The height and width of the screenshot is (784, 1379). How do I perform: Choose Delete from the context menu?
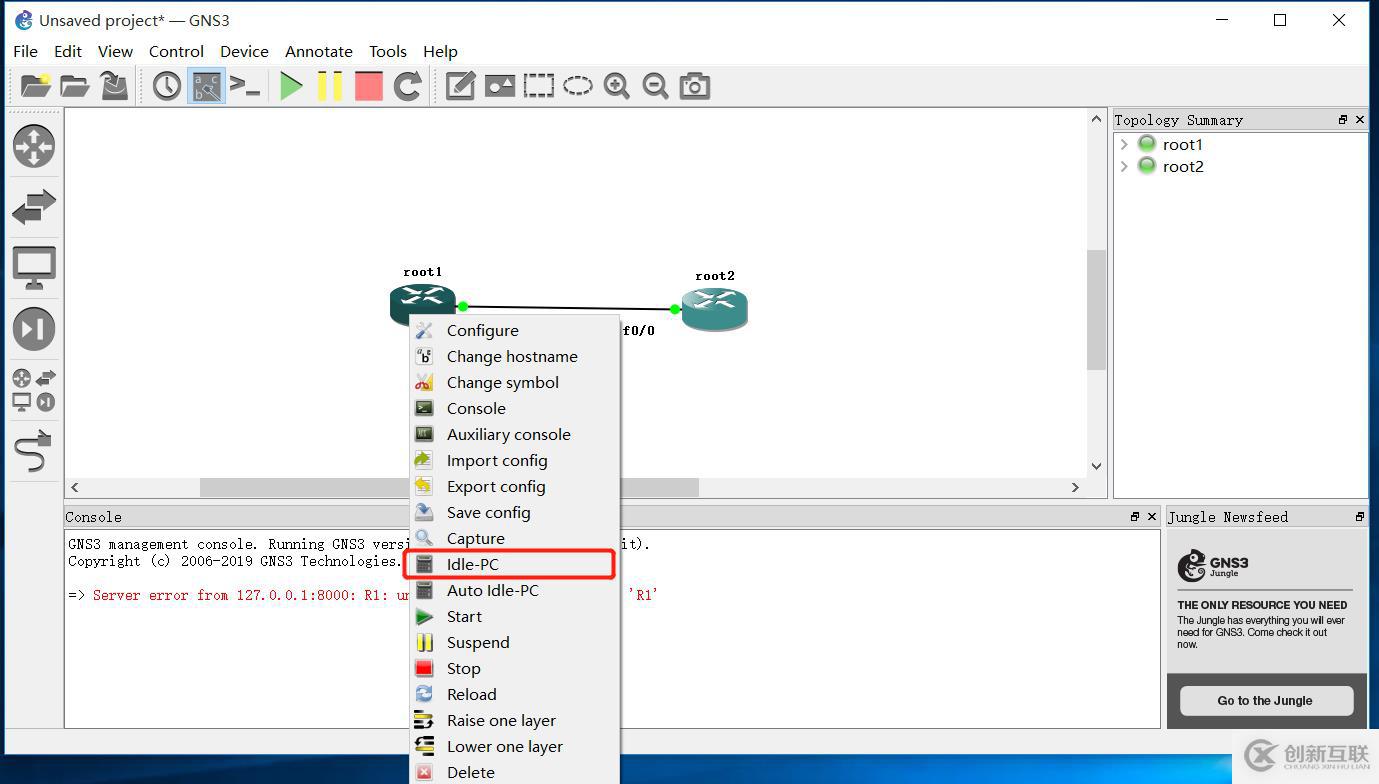tap(515, 772)
